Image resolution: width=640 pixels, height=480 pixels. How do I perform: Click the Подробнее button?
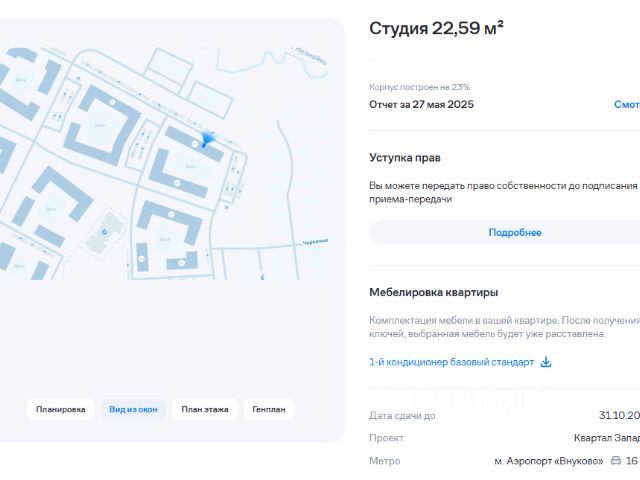(515, 233)
